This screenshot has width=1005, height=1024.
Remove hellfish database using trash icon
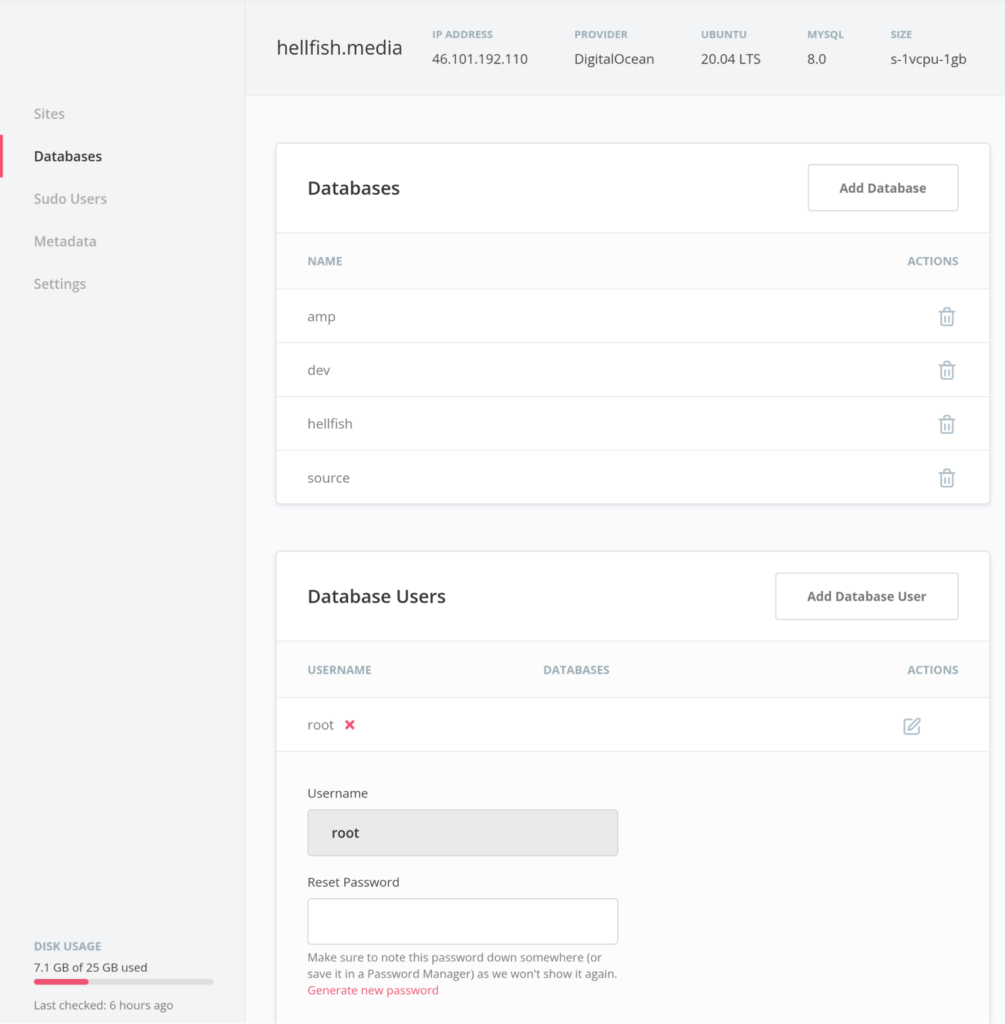pos(946,424)
